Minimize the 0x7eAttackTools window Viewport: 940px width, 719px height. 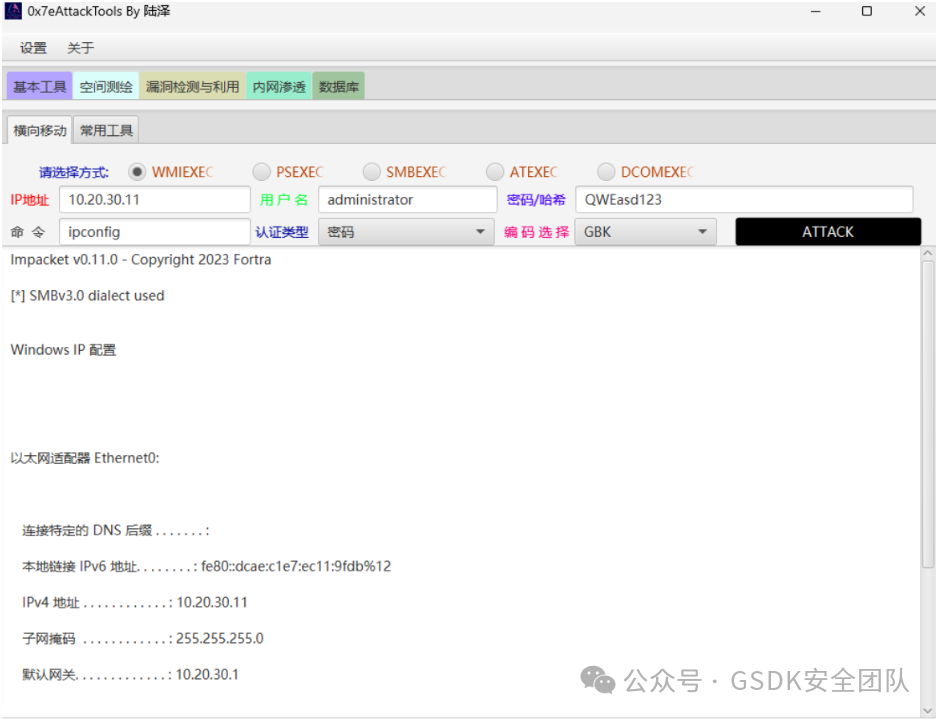point(815,11)
